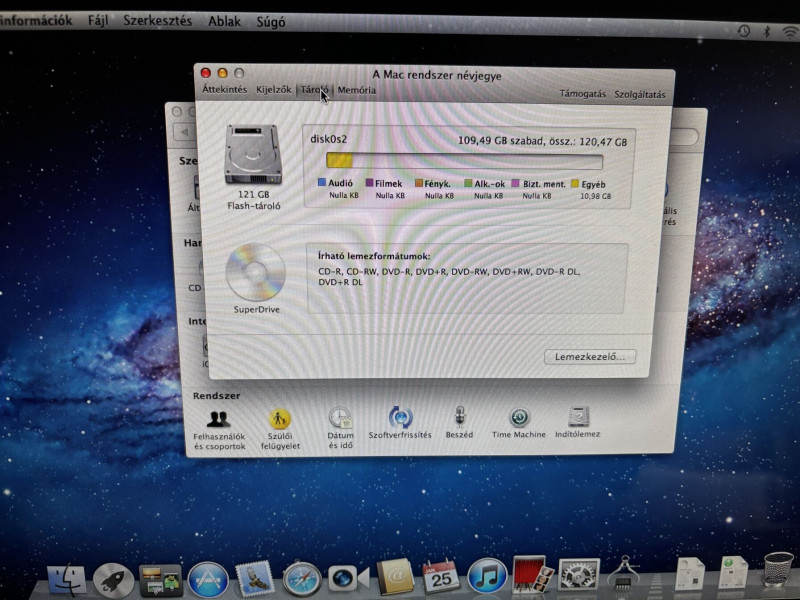Open FaceTime camera icon in Dock

[348, 579]
